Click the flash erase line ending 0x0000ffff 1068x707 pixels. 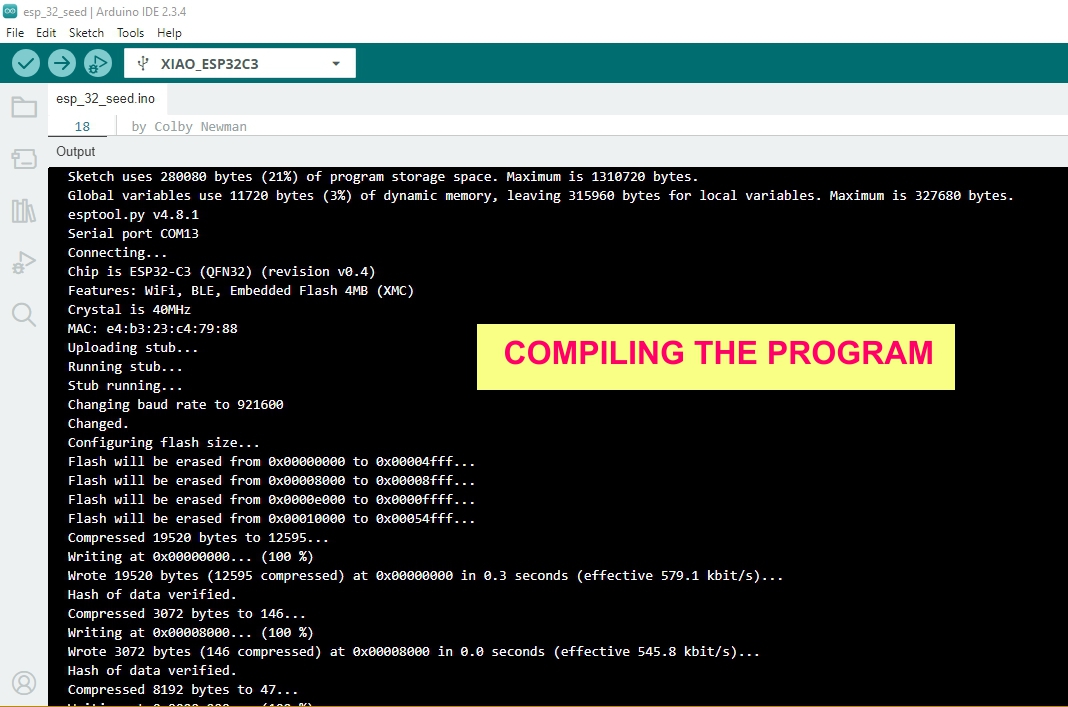point(271,500)
